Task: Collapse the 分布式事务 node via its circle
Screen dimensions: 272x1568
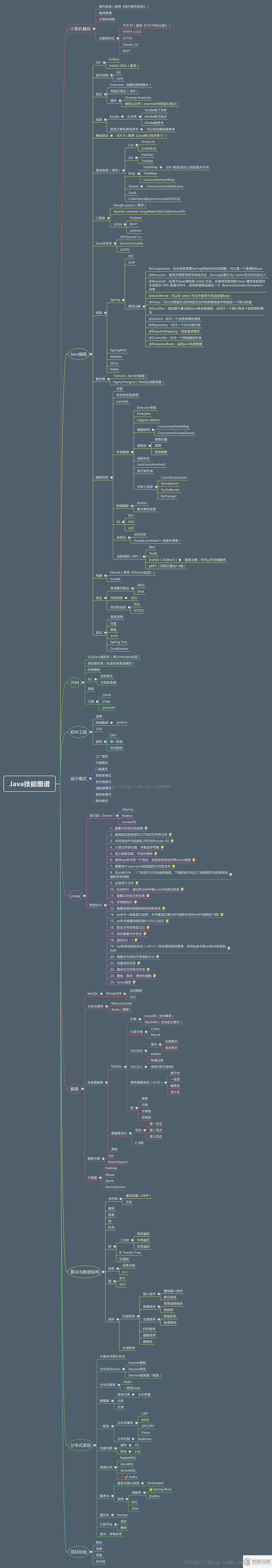Action: point(136,1423)
